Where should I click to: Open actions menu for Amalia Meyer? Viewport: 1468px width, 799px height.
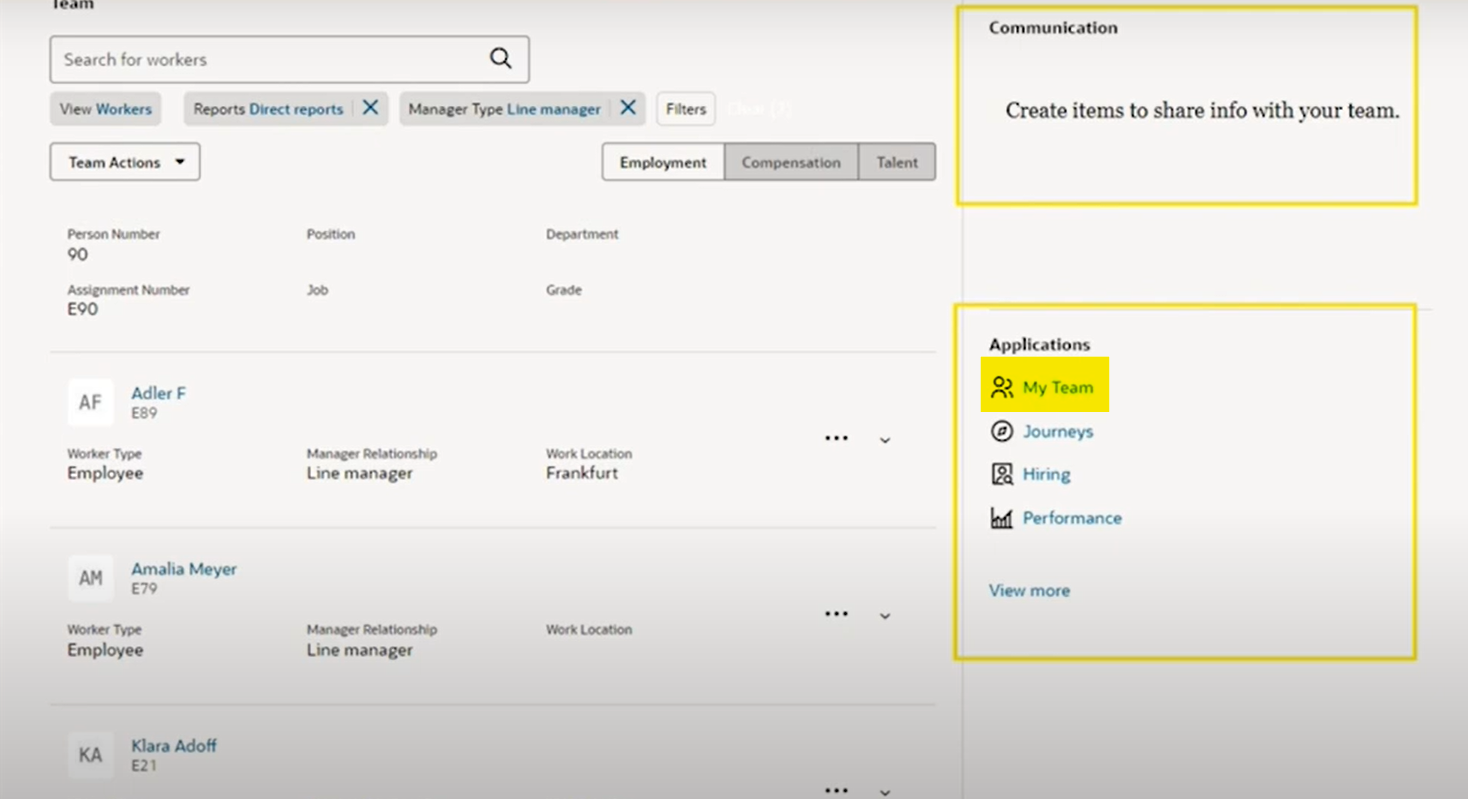click(836, 613)
